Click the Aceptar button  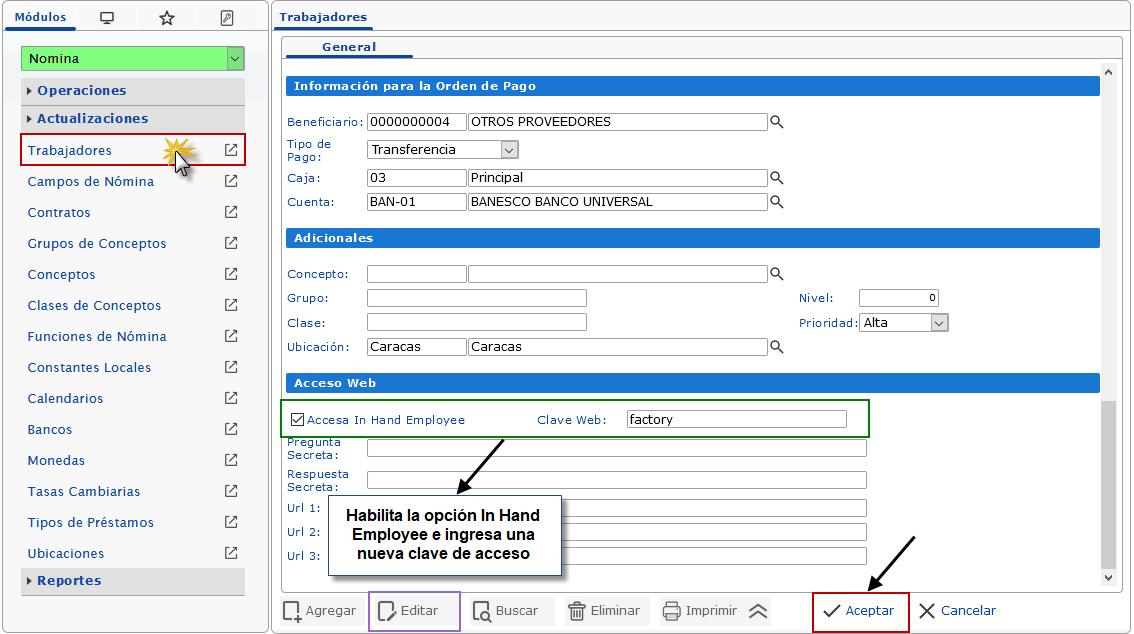click(860, 611)
